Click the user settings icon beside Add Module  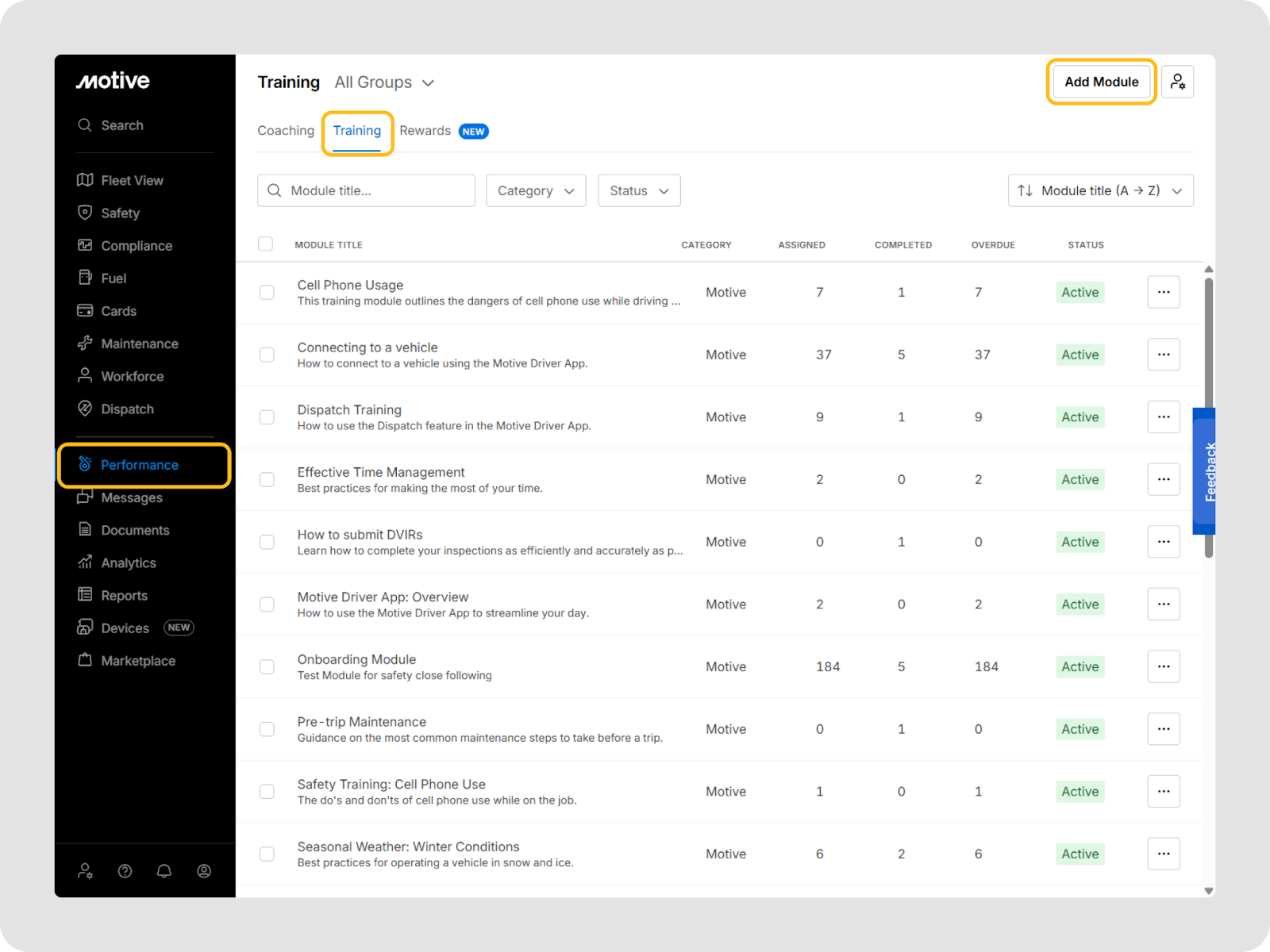(1177, 82)
